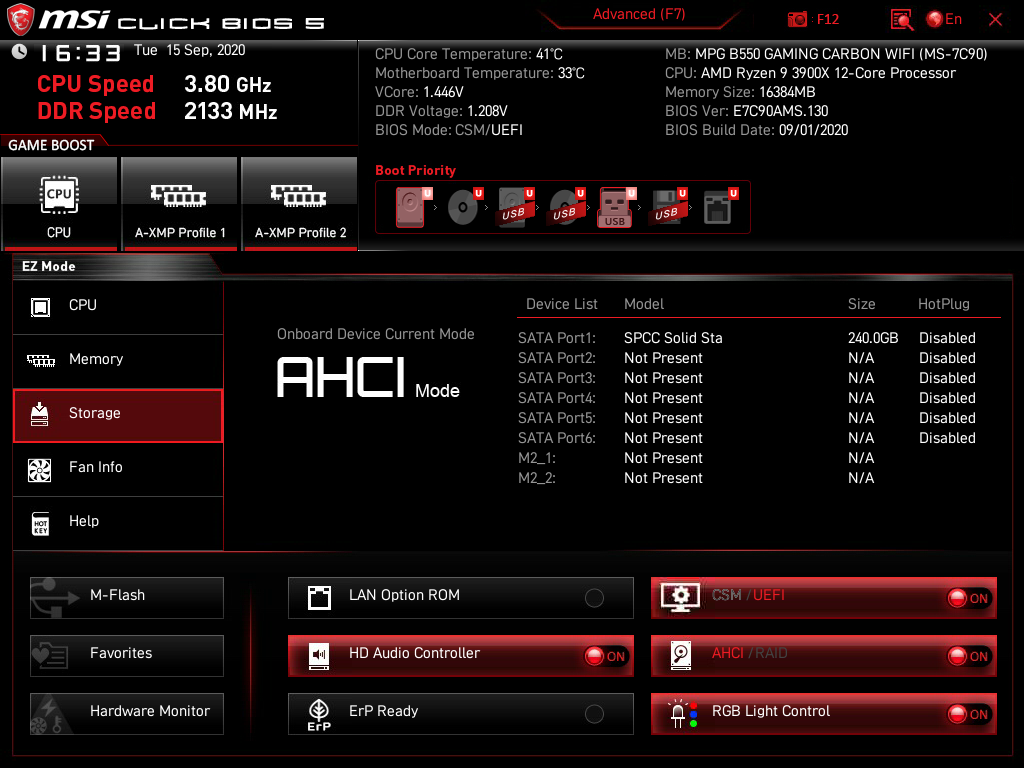Click the Memory stick sidebar icon
1024x768 pixels.
40,360
